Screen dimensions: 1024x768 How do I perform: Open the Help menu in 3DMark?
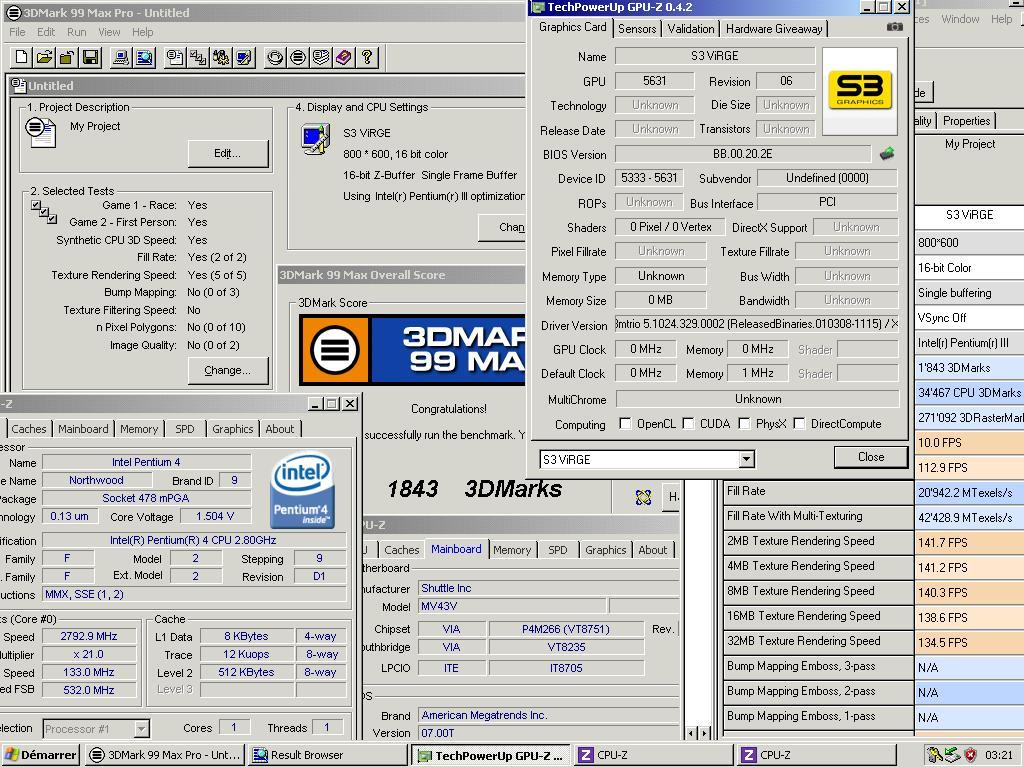coord(142,32)
